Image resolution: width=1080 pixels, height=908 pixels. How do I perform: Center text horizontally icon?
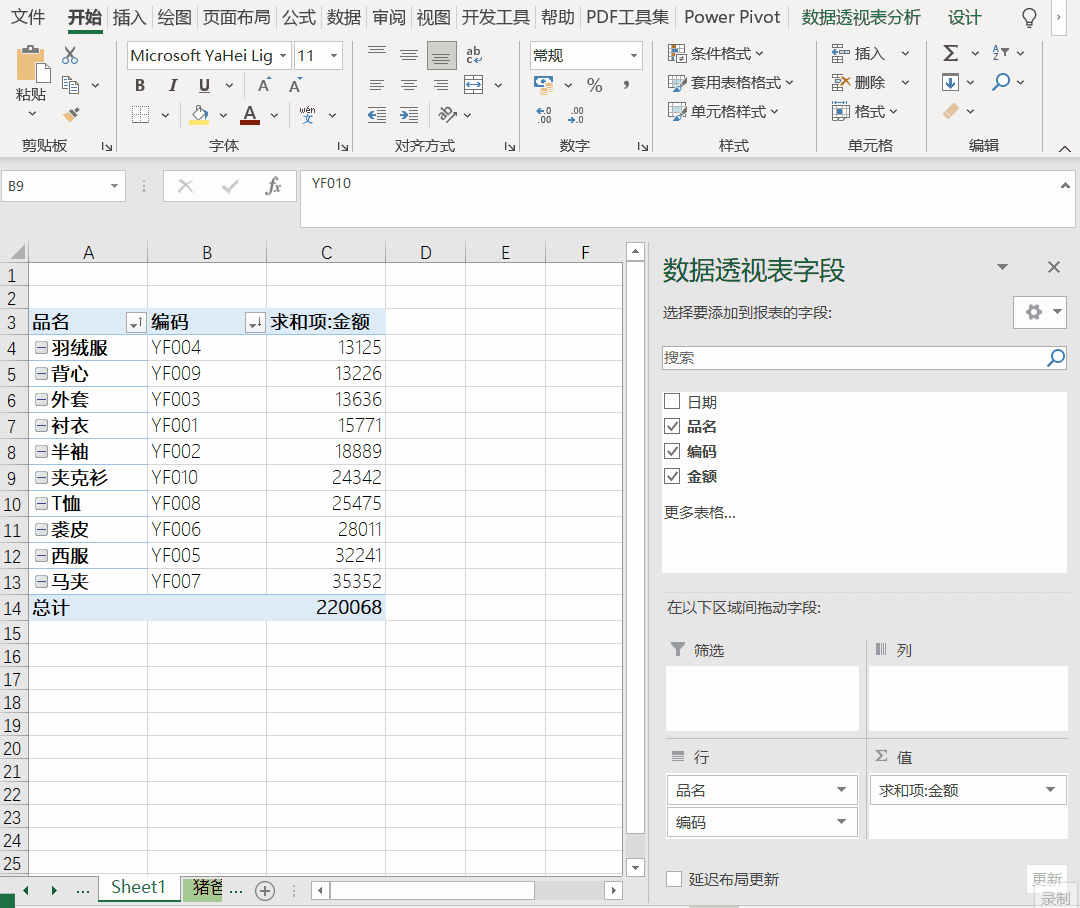(409, 85)
